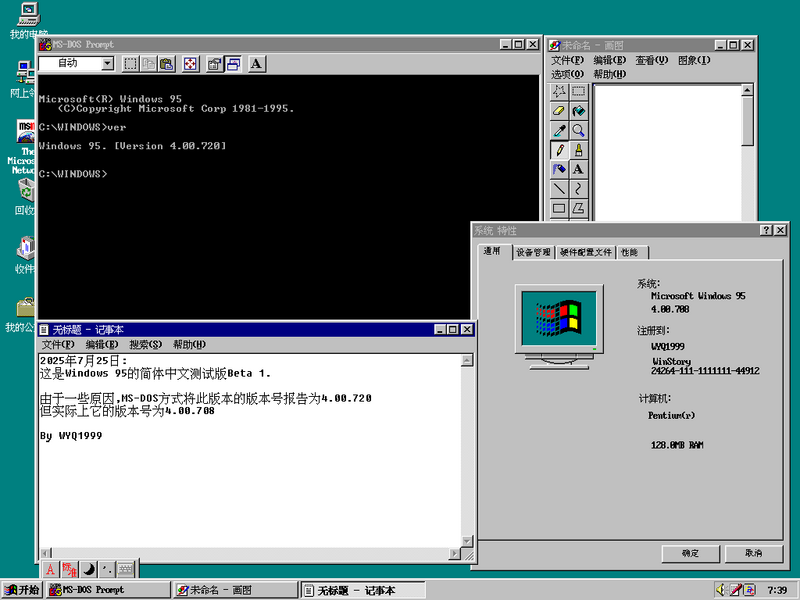This screenshot has height=600, width=800.
Task: Select the 通用 tab in System Properties
Action: (495, 251)
